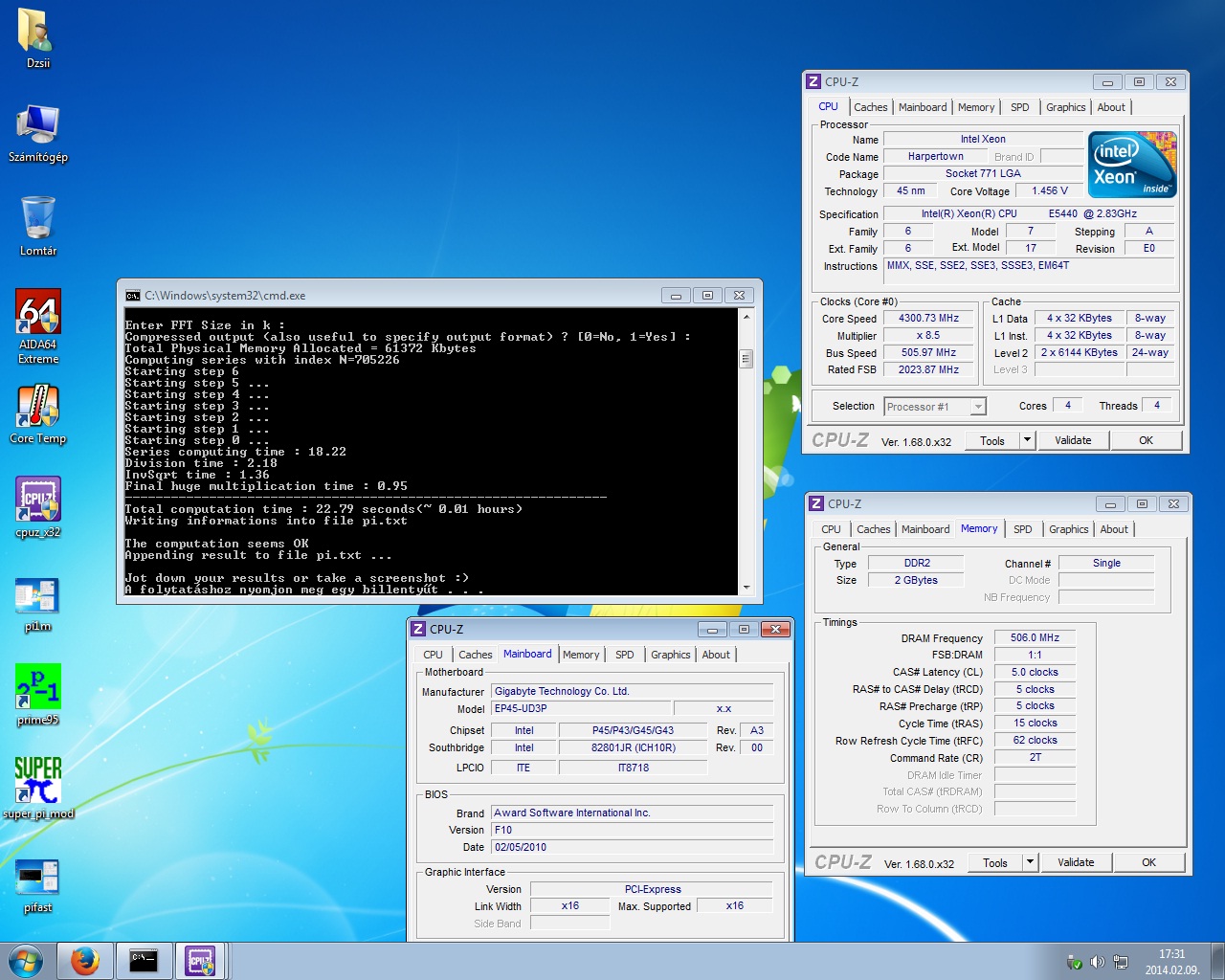Image resolution: width=1225 pixels, height=980 pixels.
Task: Open Firefox from the taskbar
Action: point(85,961)
